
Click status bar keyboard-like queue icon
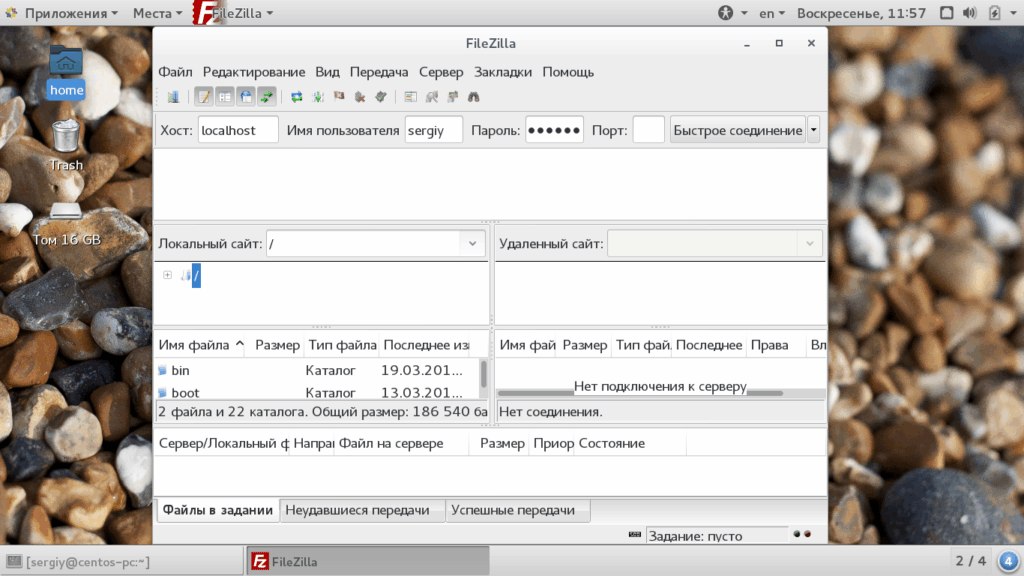635,535
